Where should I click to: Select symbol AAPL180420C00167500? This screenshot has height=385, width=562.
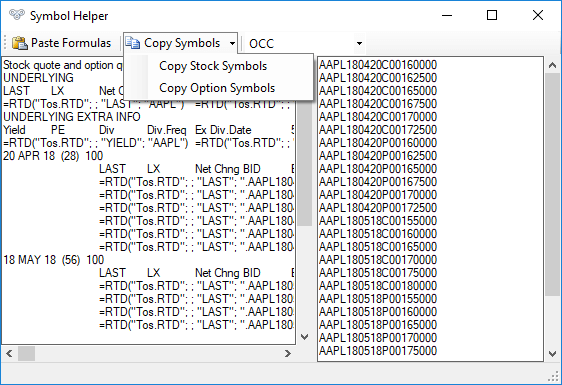[x=378, y=104]
